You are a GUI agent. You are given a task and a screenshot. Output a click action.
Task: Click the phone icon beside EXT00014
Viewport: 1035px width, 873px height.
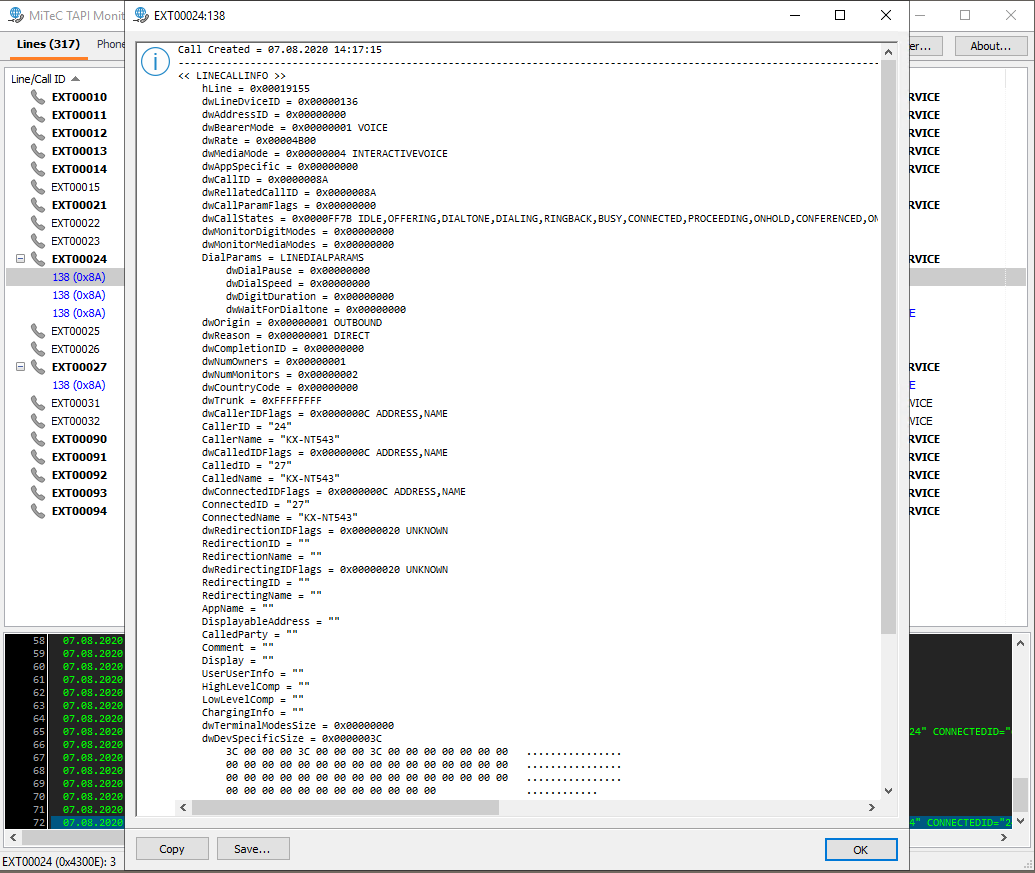(38, 169)
